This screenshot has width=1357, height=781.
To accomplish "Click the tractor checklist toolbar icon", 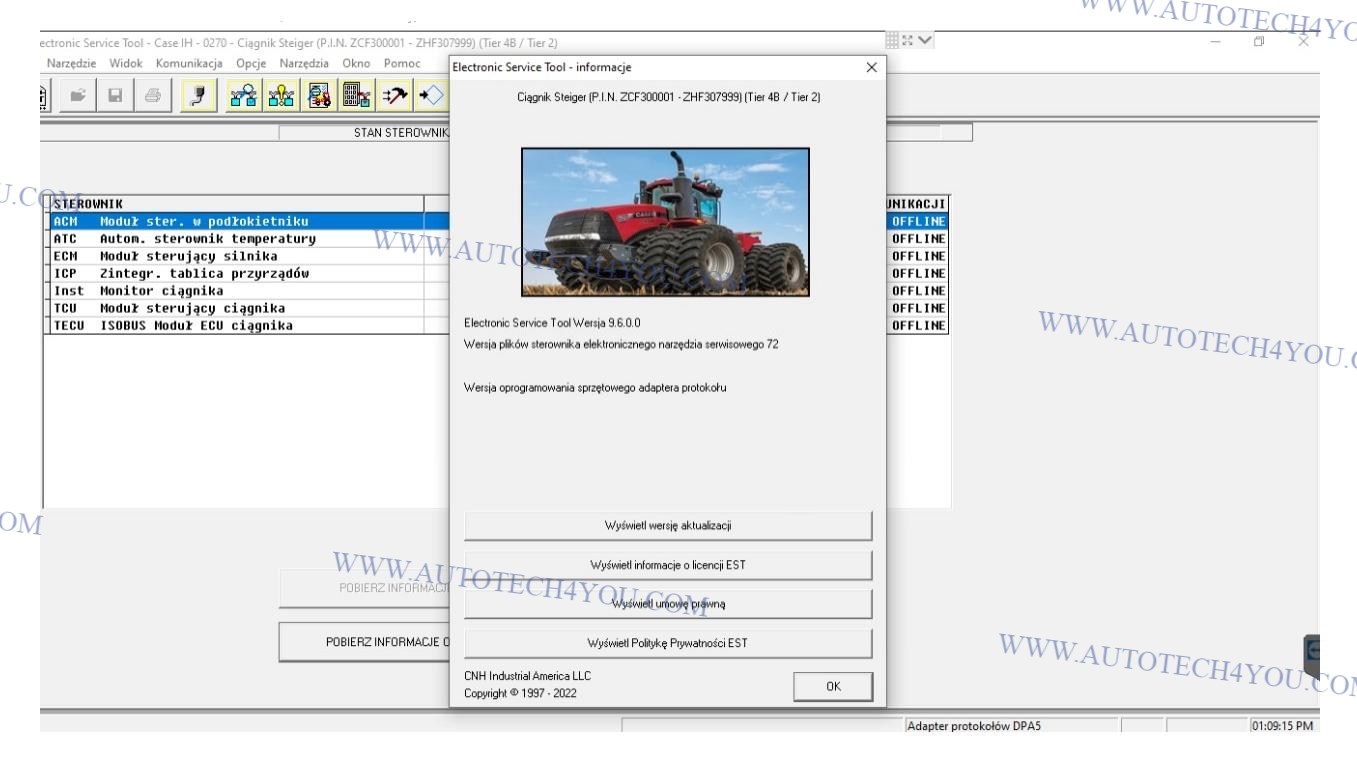I will [320, 96].
